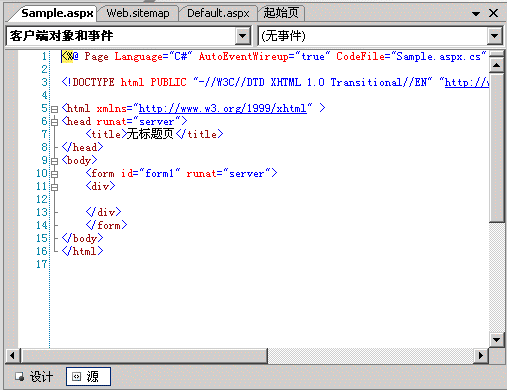Click the scroll right arrow in horizontal scrollbar
Viewport: 507px width, 390px height.
[480, 356]
